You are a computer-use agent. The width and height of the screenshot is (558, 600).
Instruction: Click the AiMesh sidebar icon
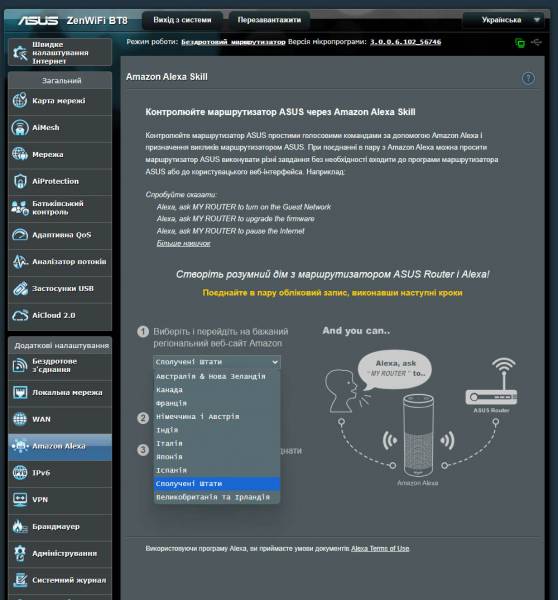click(20, 127)
